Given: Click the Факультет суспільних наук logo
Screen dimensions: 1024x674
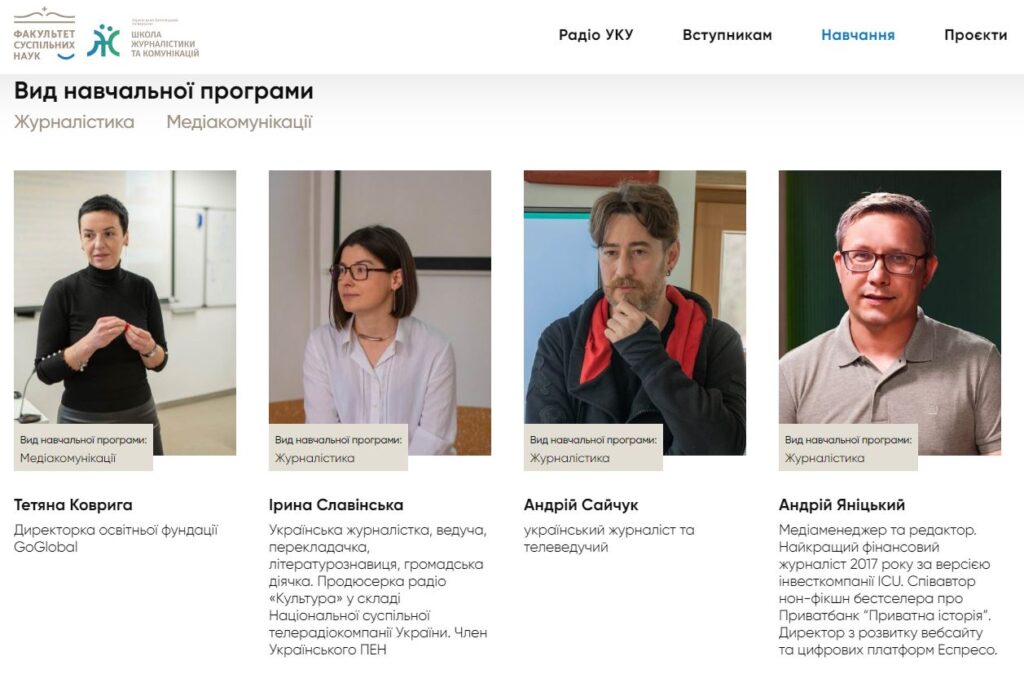Looking at the screenshot, I should coord(44,35).
